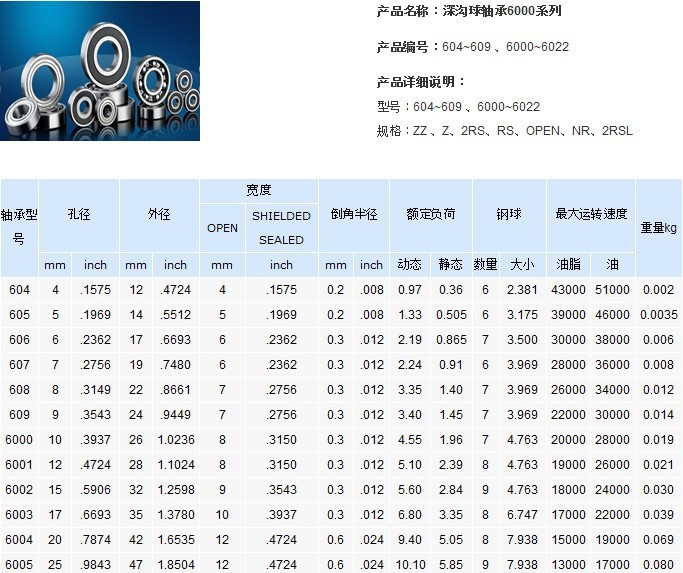Click the 油脂 sub-header cell
683x573 pixels.
568,265
